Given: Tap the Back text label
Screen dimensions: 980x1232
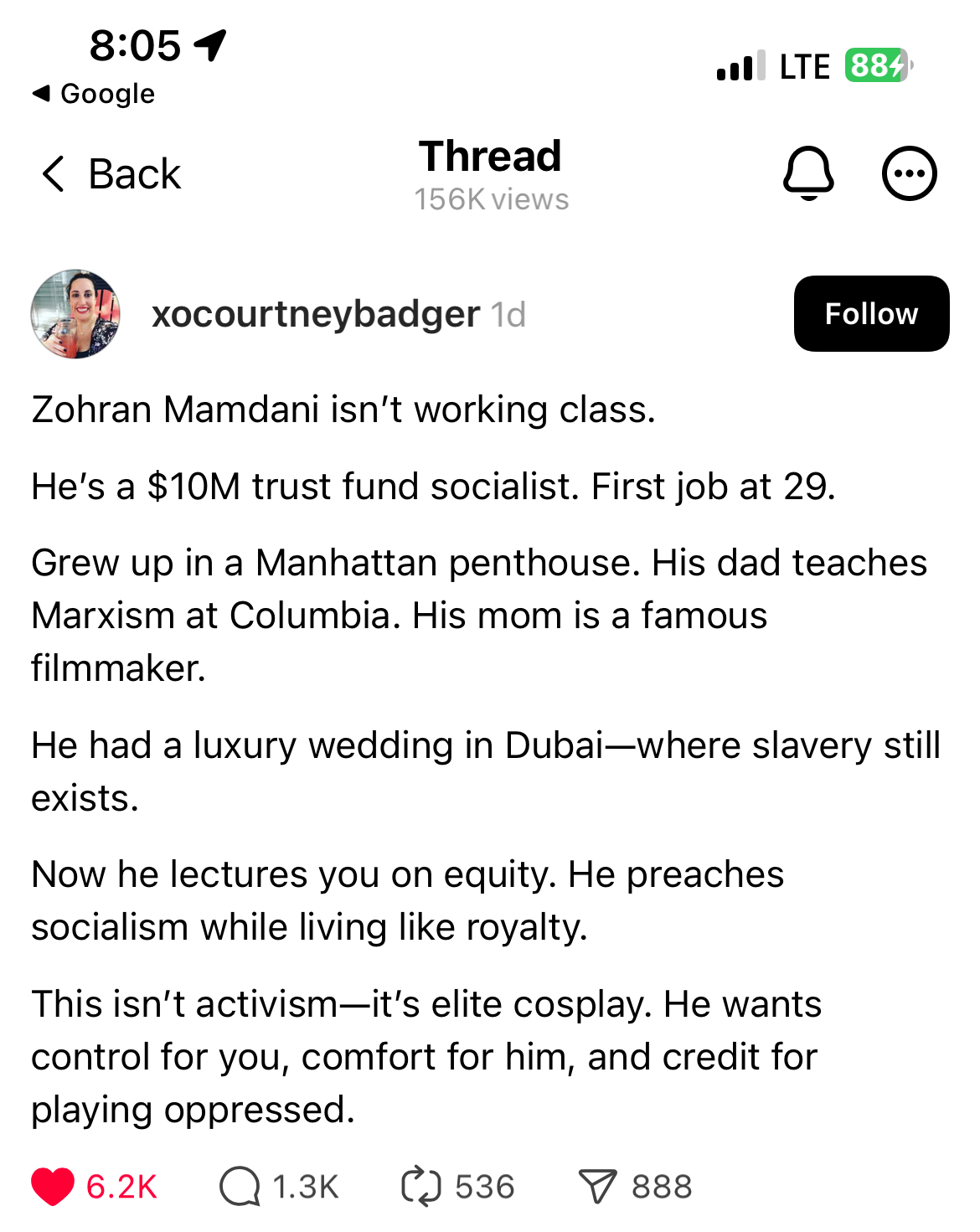Looking at the screenshot, I should click(x=134, y=174).
